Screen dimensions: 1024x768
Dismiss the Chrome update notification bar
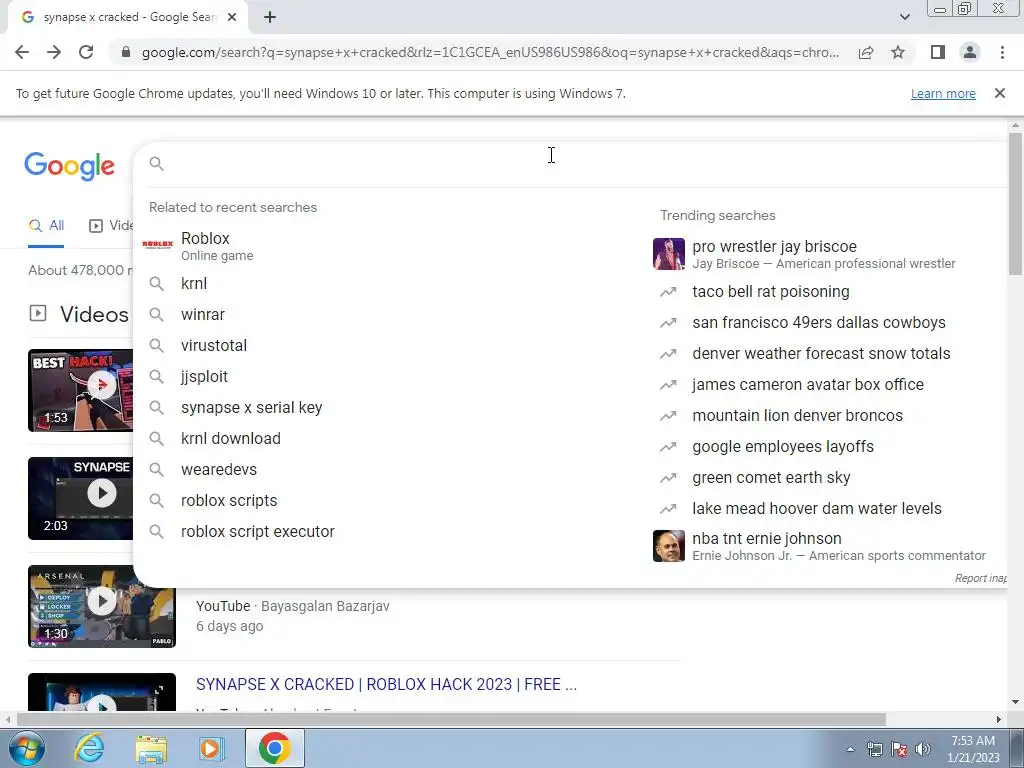click(x=1000, y=93)
